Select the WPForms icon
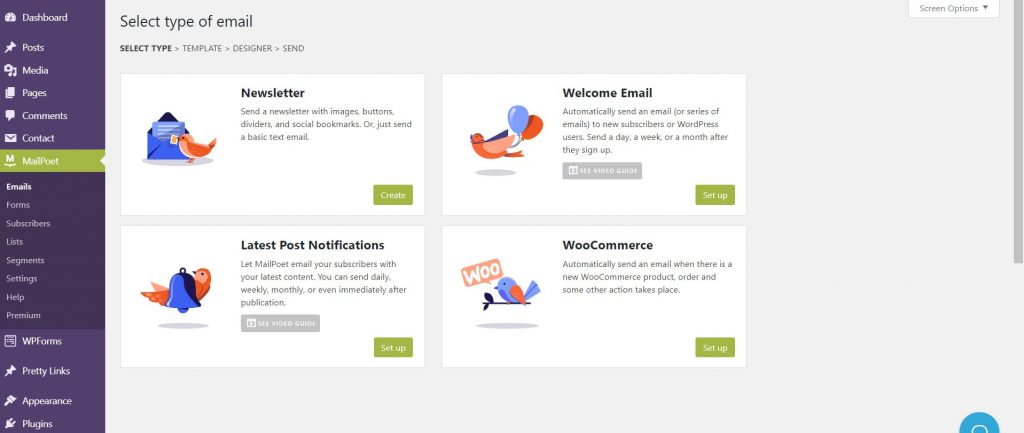The width and height of the screenshot is (1024, 433). click(10, 341)
